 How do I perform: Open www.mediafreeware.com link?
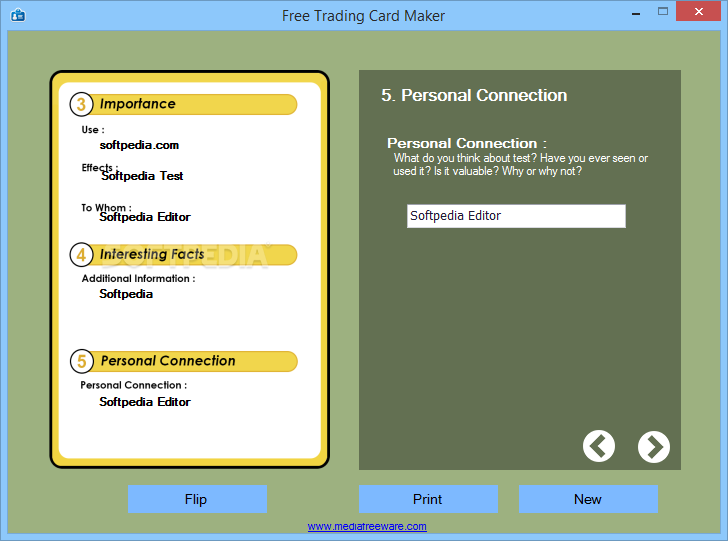click(367, 526)
